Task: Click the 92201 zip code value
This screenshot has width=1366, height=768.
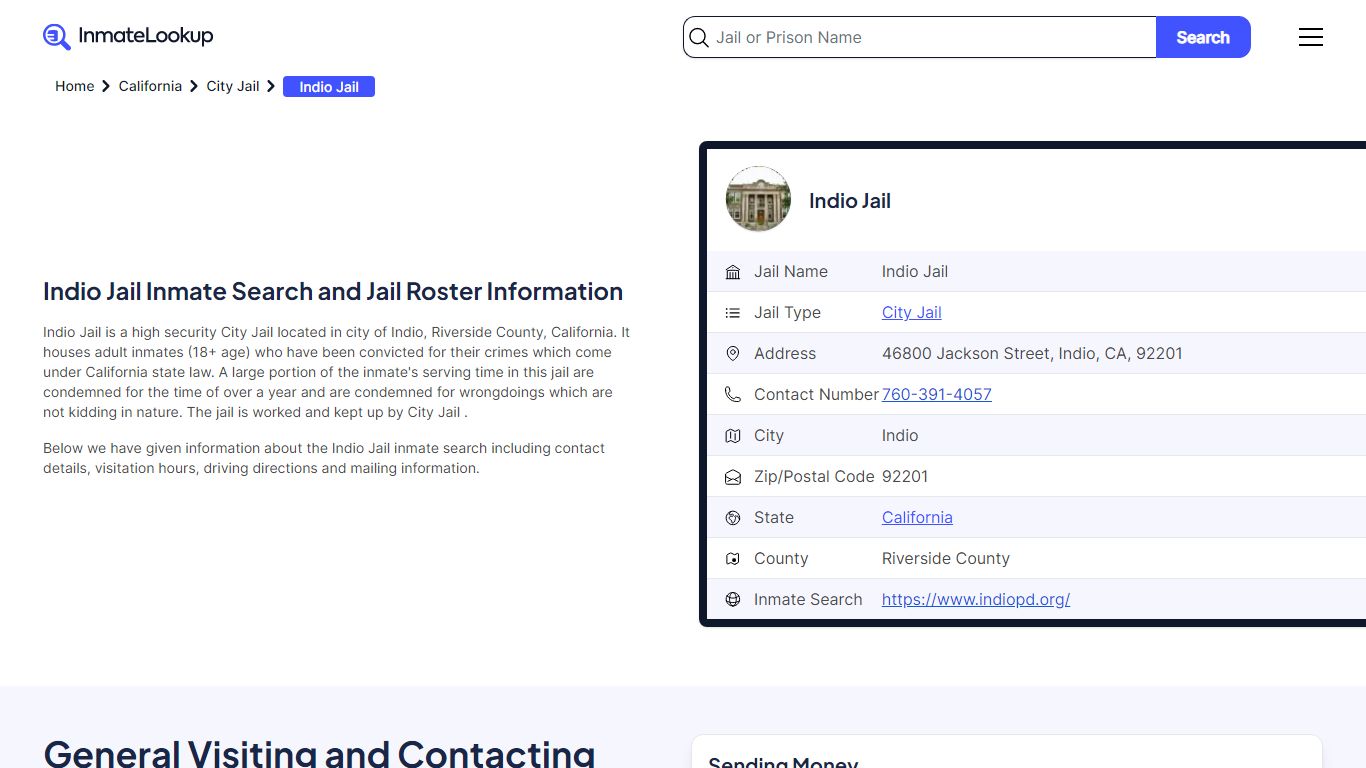Action: (x=905, y=477)
